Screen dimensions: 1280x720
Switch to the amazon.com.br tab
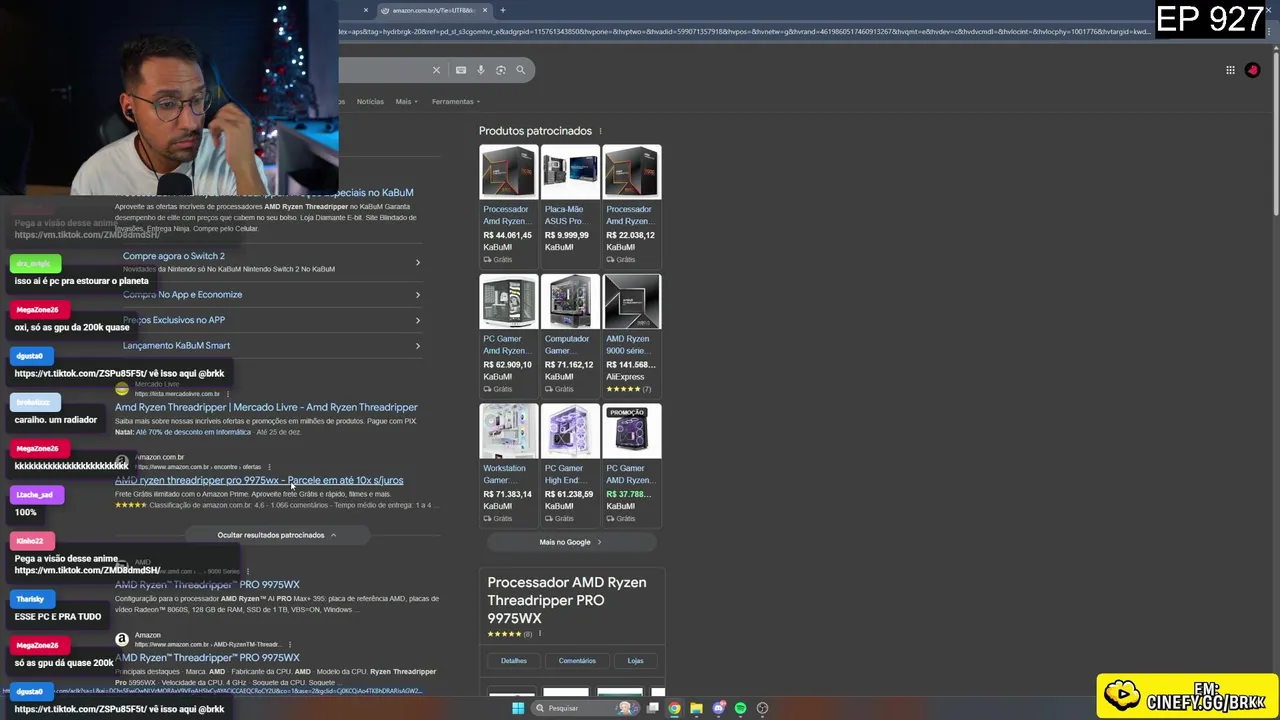[x=432, y=10]
